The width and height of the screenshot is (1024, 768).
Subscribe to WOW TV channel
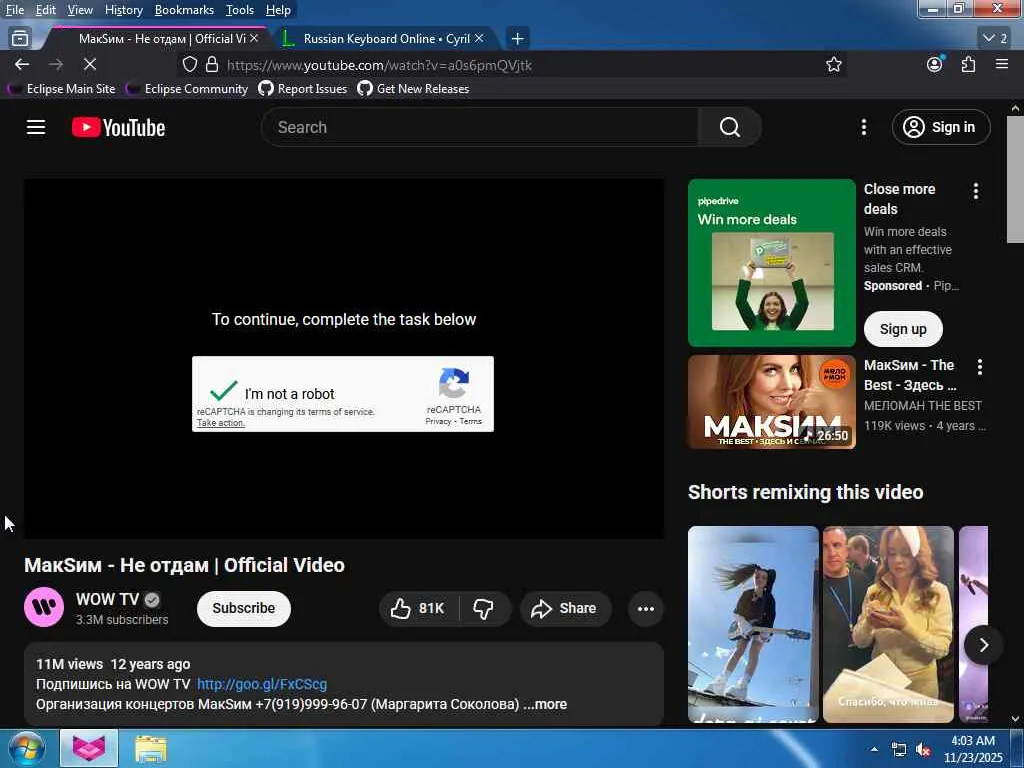tap(244, 609)
